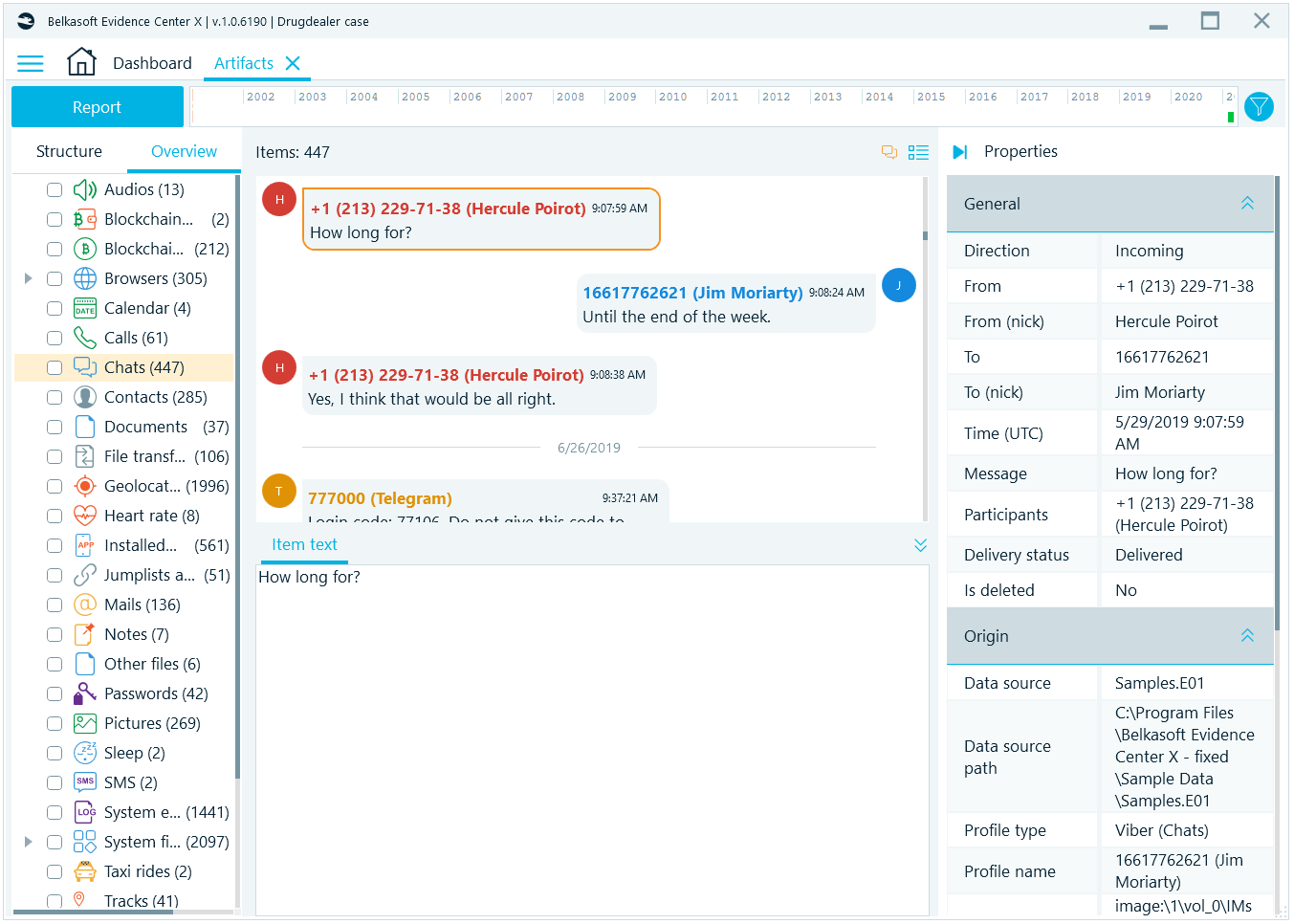Viewport: 1294px width, 924px height.
Task: Click the Audios speaker icon
Action: [85, 189]
